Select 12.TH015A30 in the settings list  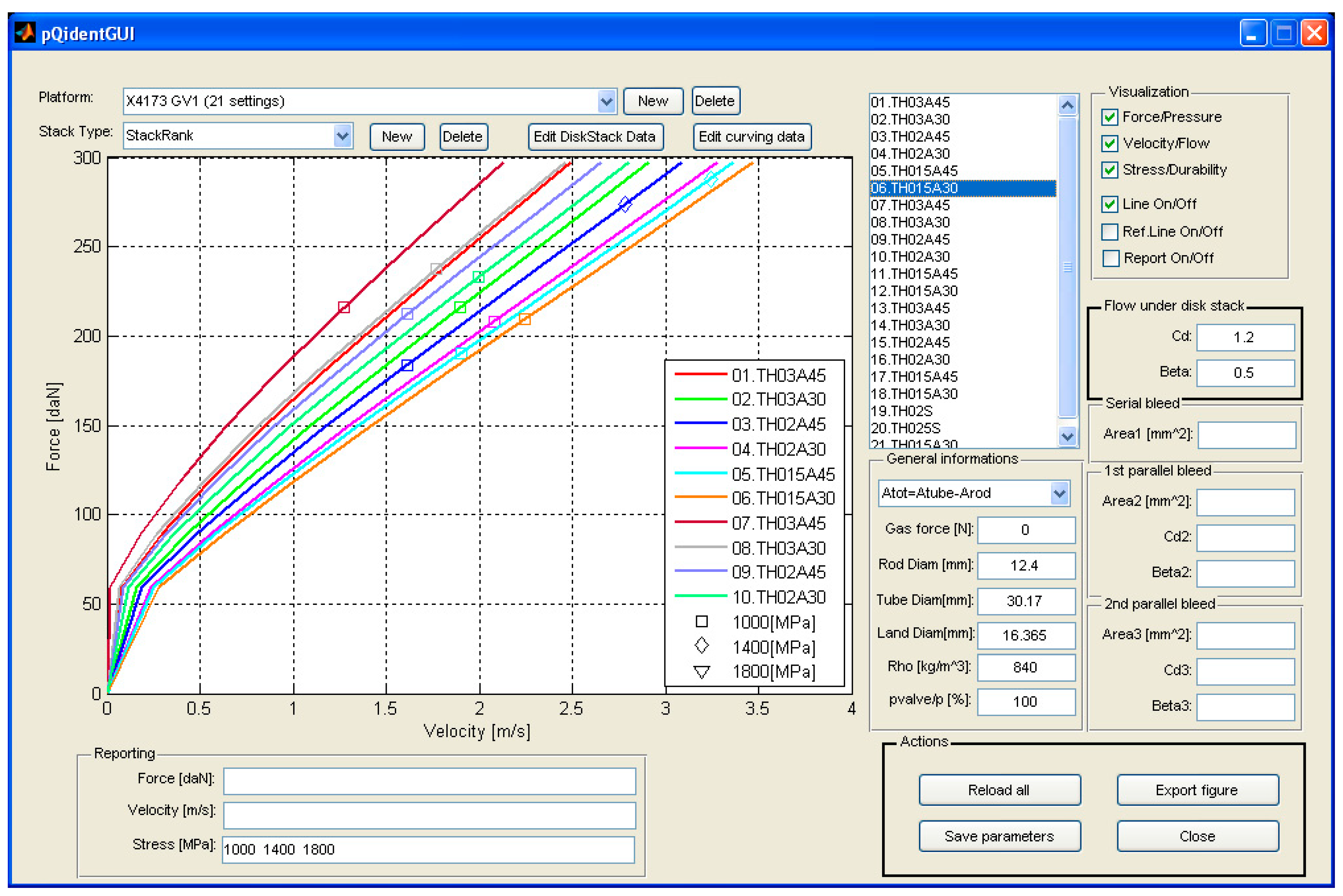click(914, 291)
